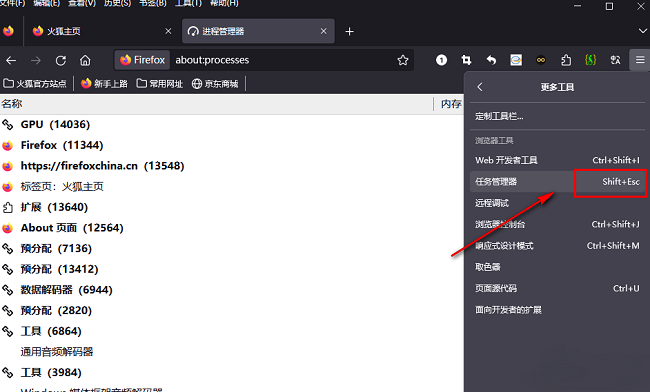This screenshot has width=650, height=392.
Task: Open the 新手上路 bookmark
Action: [104, 84]
